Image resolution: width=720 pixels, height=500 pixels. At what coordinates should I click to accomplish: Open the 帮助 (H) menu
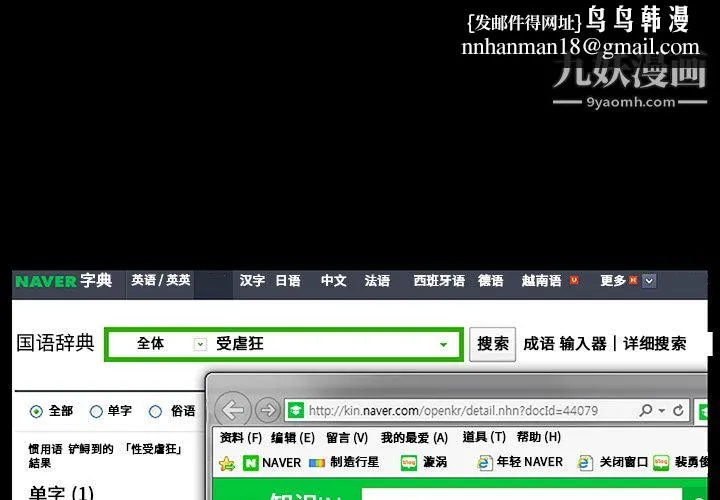coord(539,438)
